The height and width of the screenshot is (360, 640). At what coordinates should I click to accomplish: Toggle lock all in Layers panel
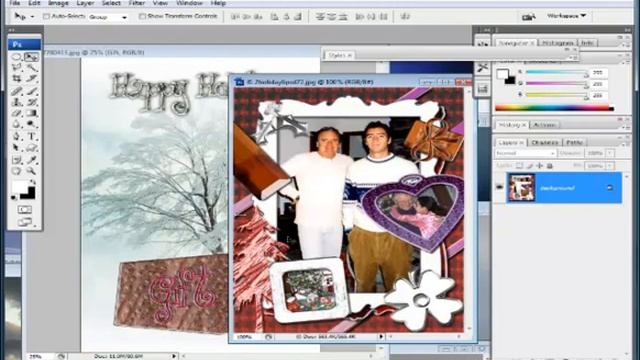[550, 166]
